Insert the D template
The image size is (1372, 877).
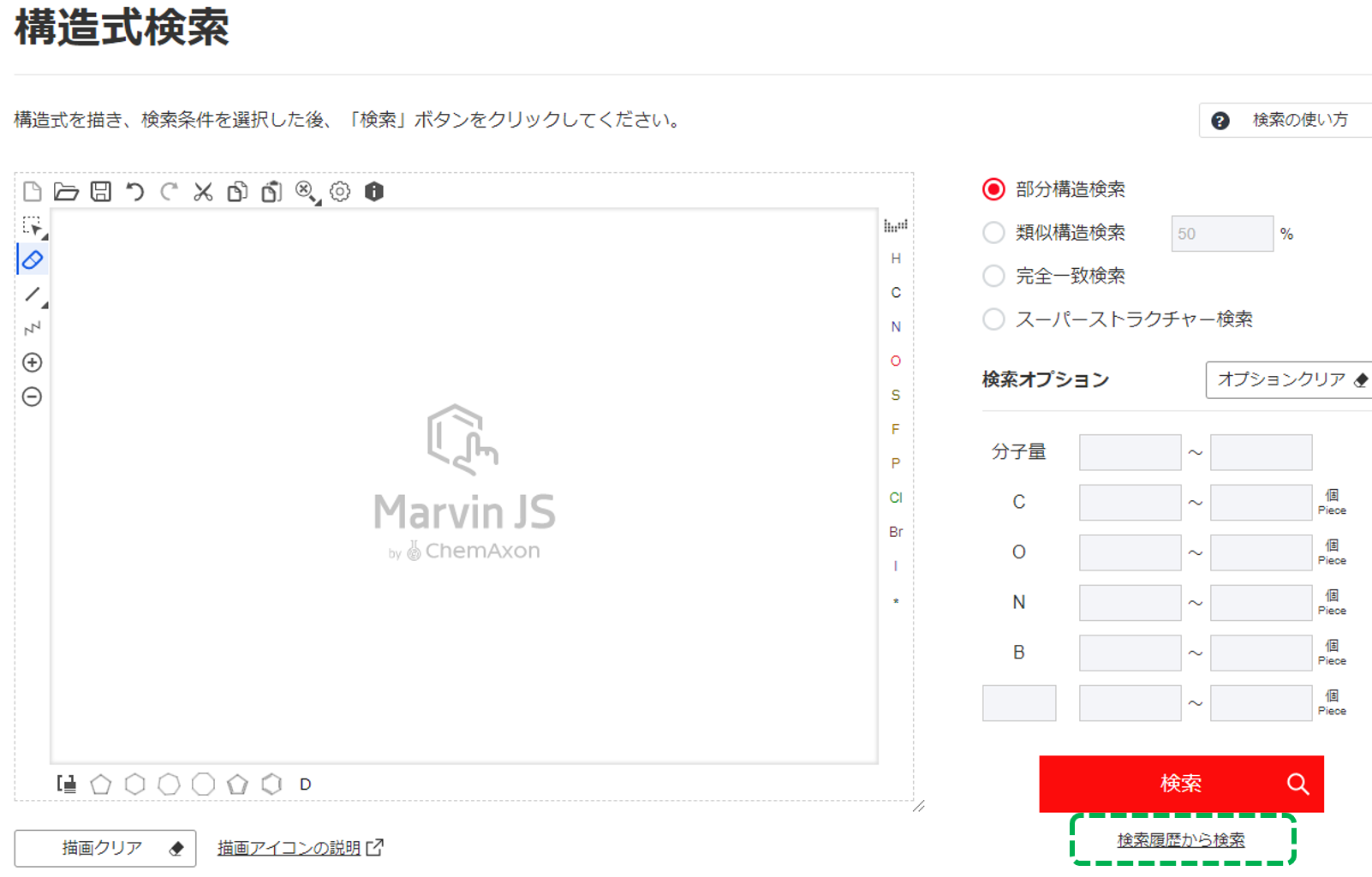coord(306,785)
